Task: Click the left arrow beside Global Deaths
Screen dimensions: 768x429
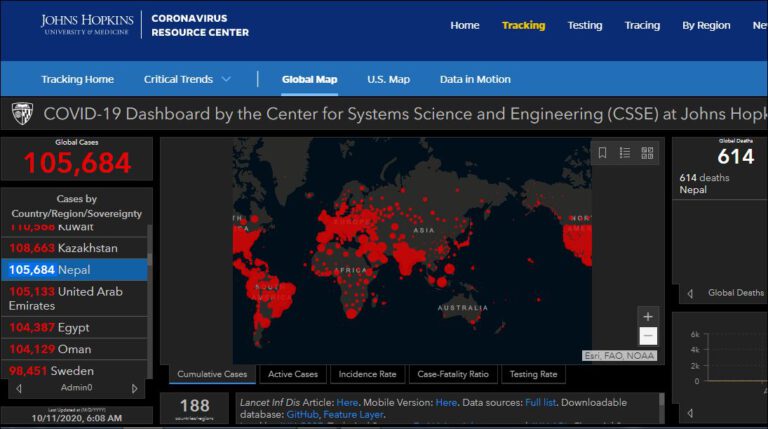Action: click(x=689, y=293)
